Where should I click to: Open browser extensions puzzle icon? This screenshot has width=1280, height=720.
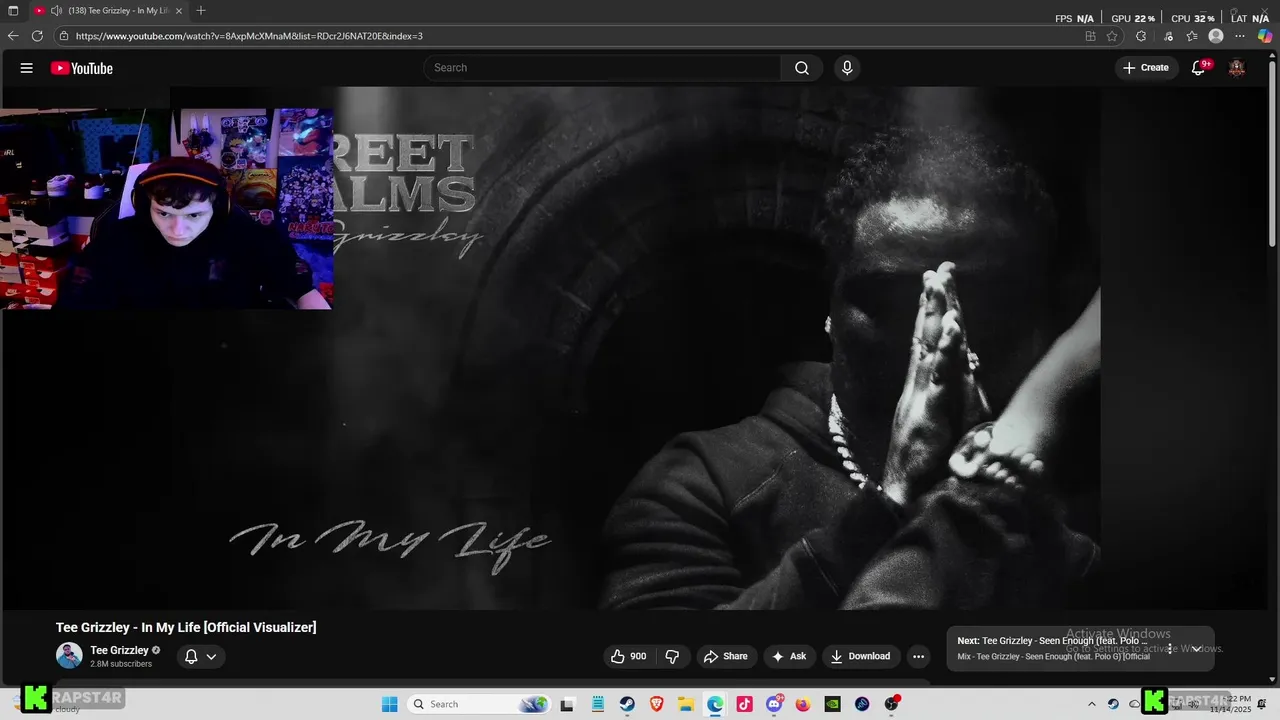[1141, 36]
